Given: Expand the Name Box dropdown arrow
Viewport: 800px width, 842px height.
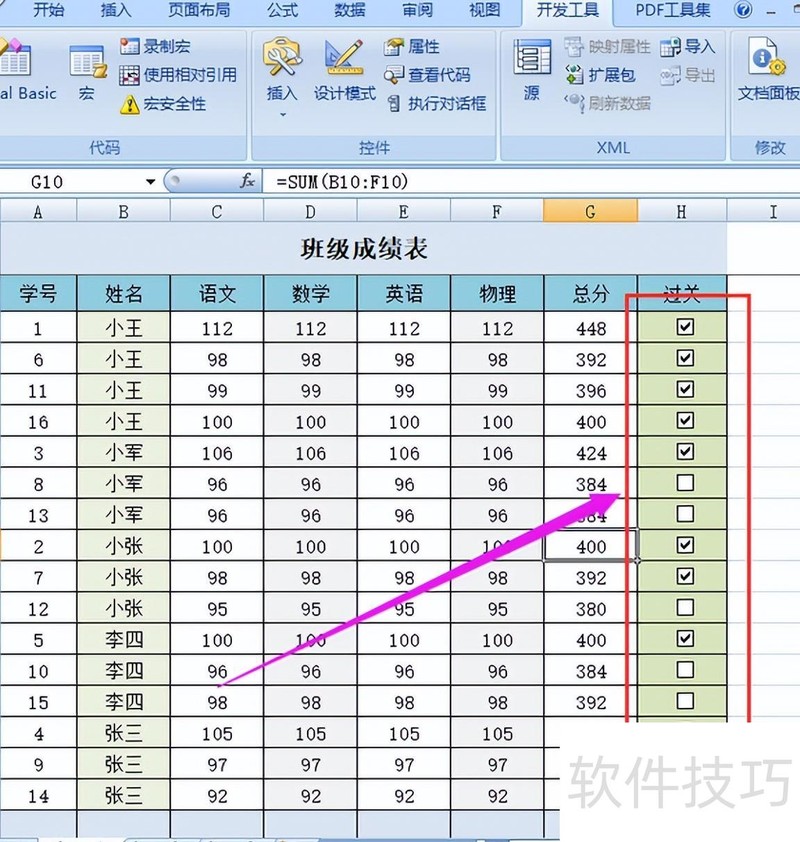Looking at the screenshot, I should coord(151,182).
